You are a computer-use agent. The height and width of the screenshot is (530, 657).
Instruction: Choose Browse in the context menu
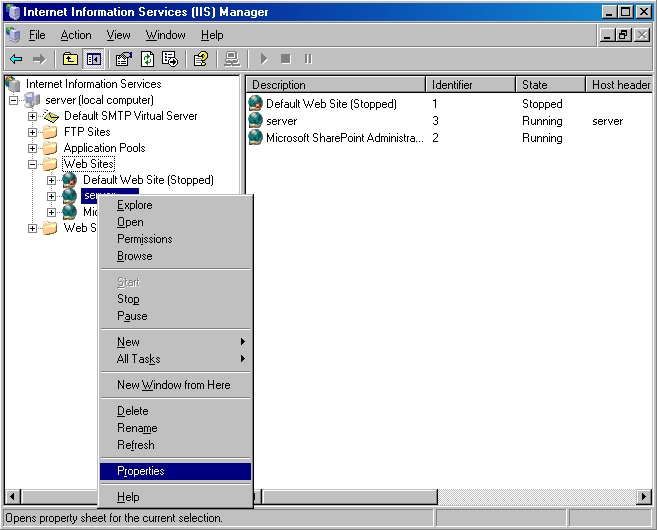point(175,256)
